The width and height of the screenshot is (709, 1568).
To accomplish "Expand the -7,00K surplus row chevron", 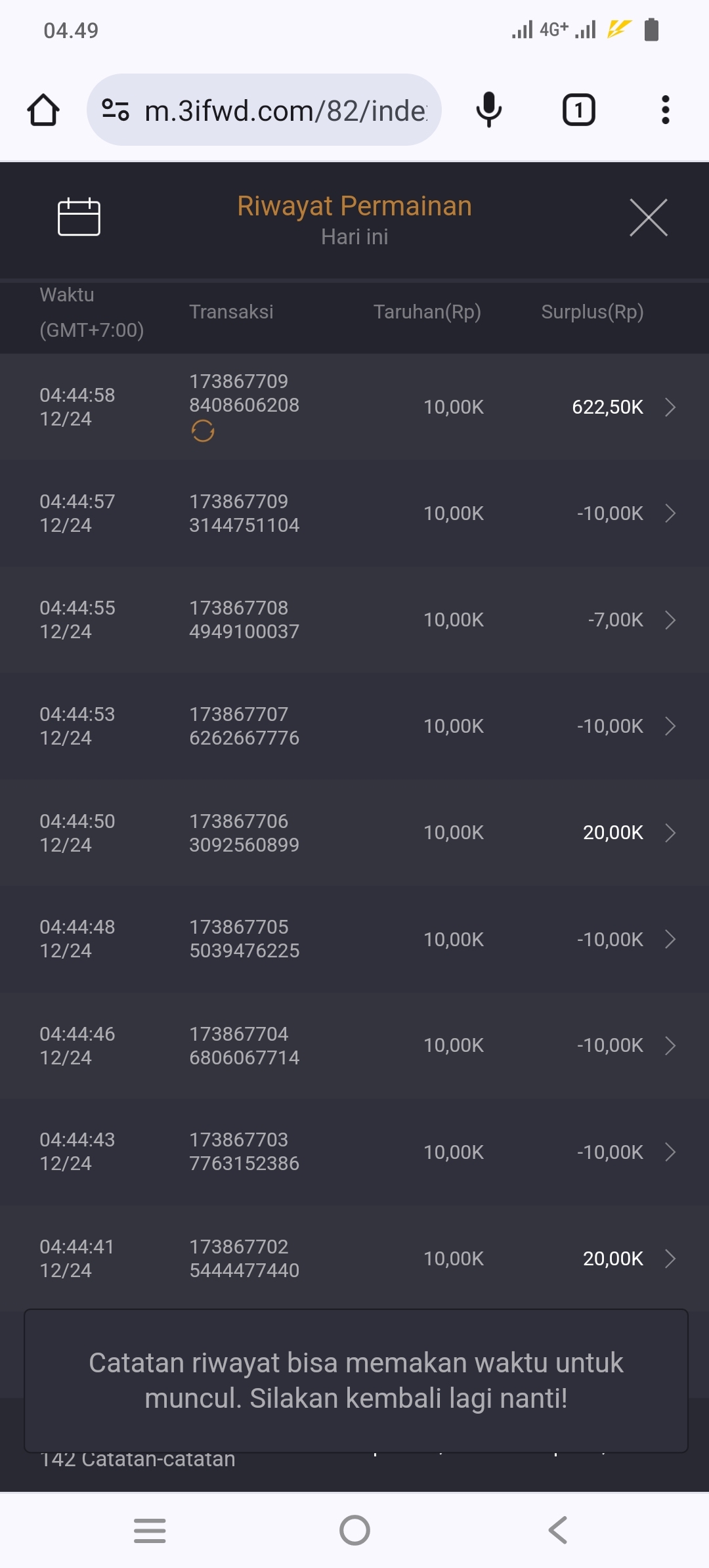I will pyautogui.click(x=670, y=620).
